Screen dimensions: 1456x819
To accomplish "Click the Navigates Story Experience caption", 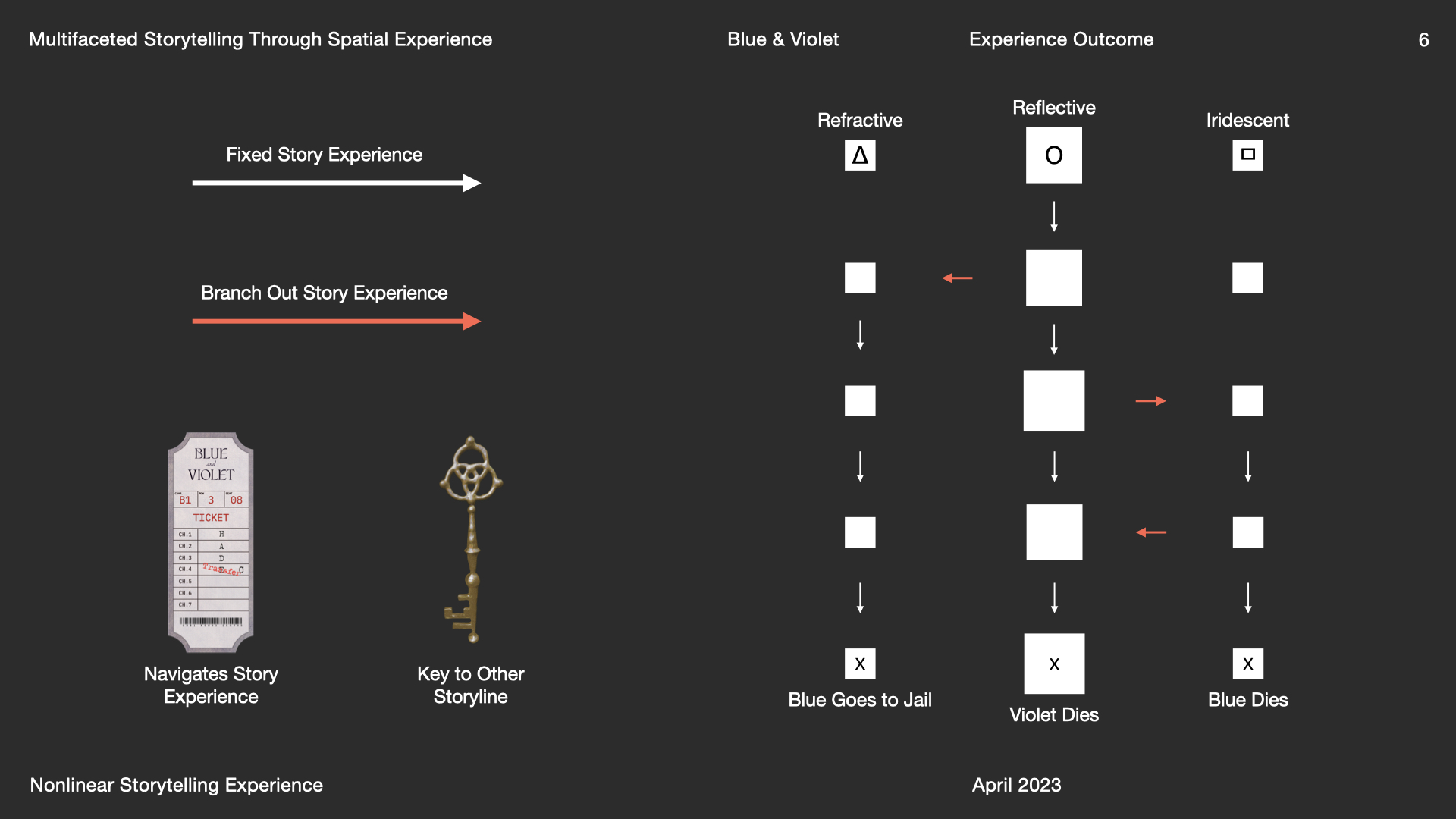I will tap(211, 685).
